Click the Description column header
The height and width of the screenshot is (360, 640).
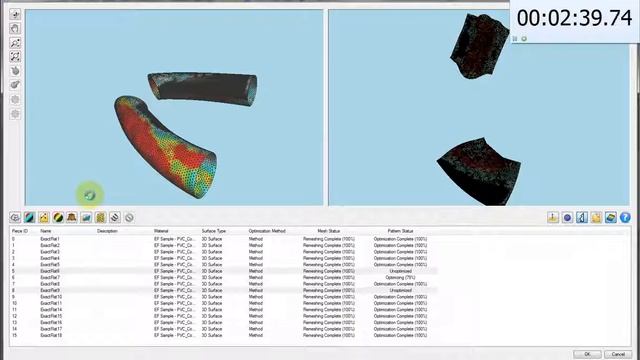(x=107, y=231)
